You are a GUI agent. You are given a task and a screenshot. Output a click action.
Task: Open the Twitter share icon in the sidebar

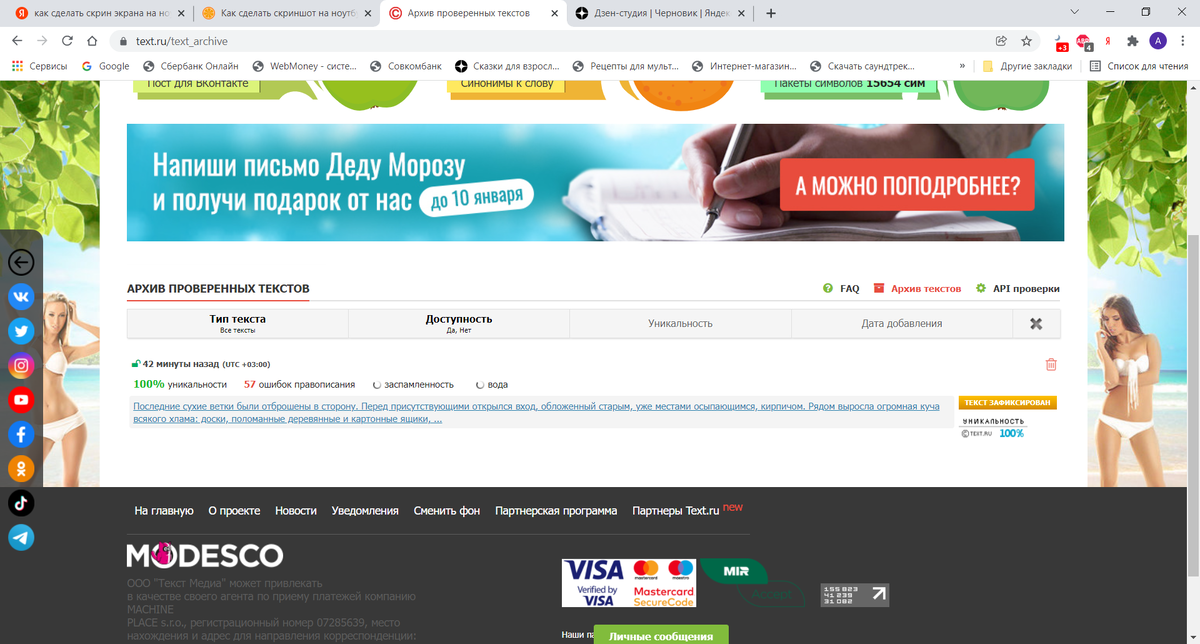(21, 331)
